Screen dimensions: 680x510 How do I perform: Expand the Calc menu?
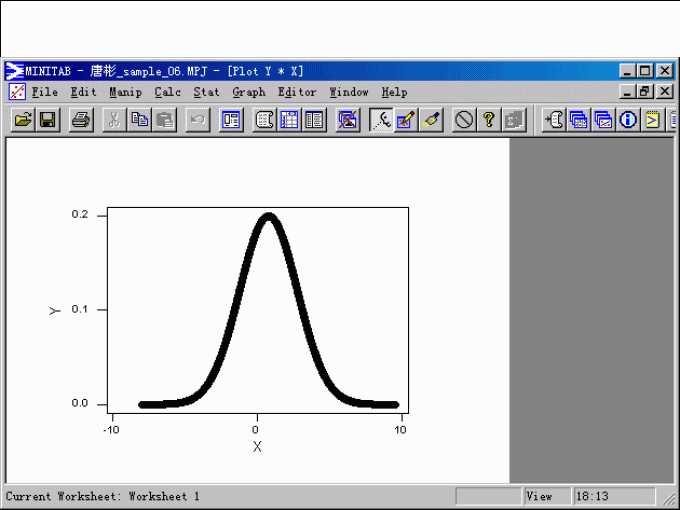167,92
